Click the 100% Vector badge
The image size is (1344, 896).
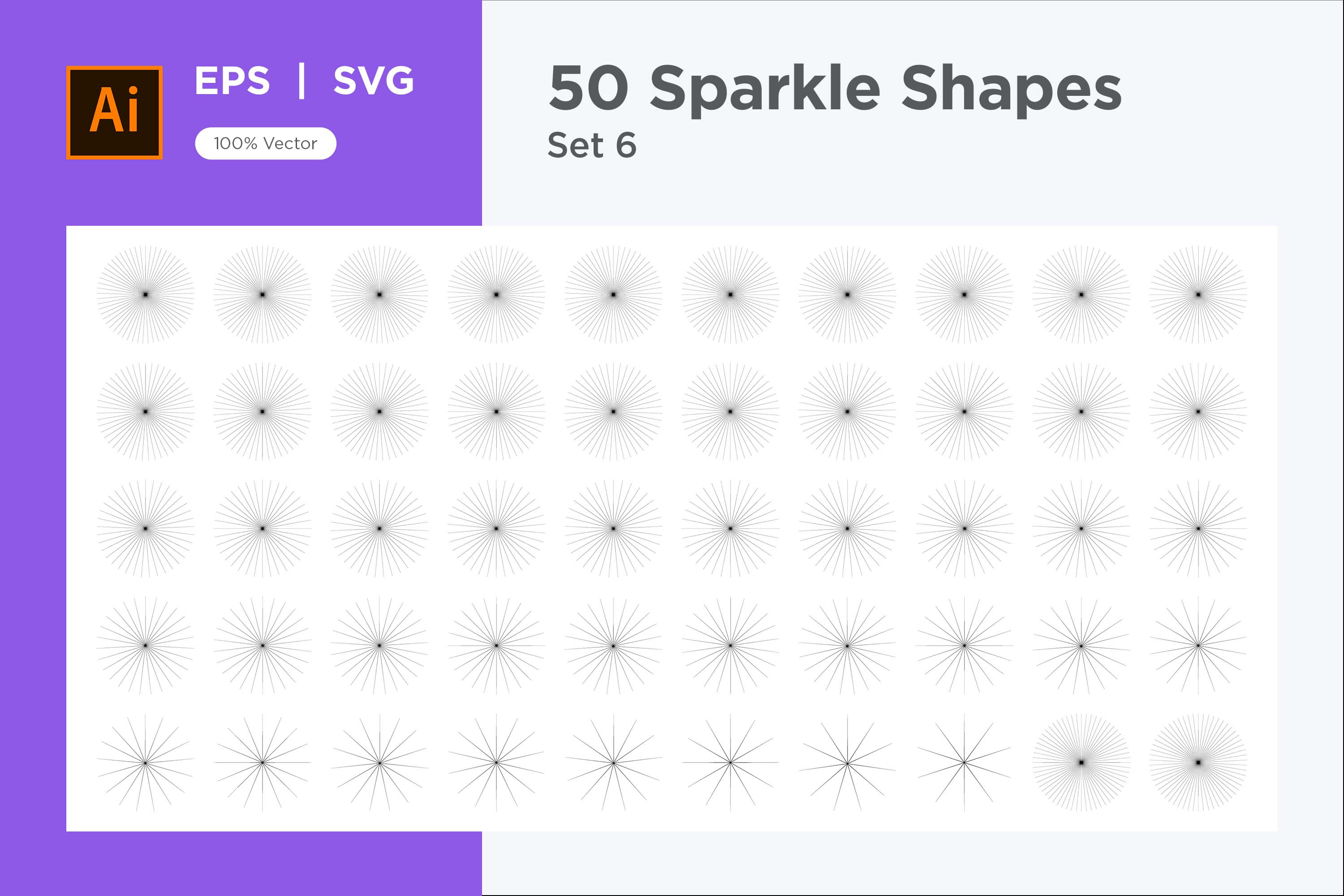click(x=266, y=143)
